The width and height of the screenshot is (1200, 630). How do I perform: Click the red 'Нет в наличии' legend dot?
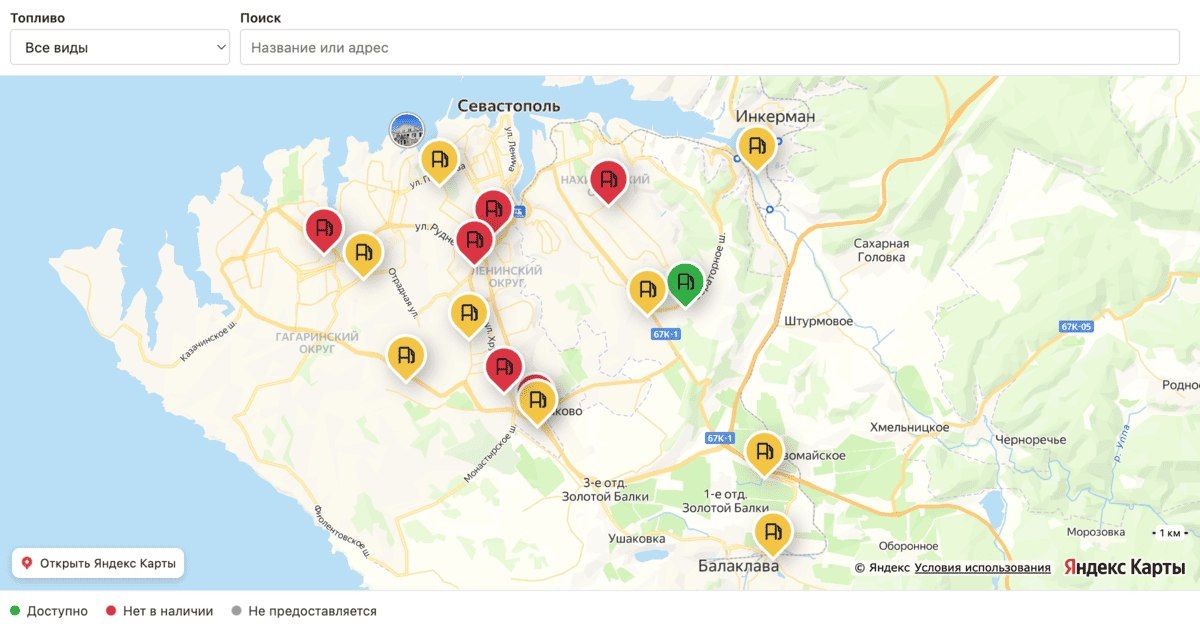click(x=111, y=611)
